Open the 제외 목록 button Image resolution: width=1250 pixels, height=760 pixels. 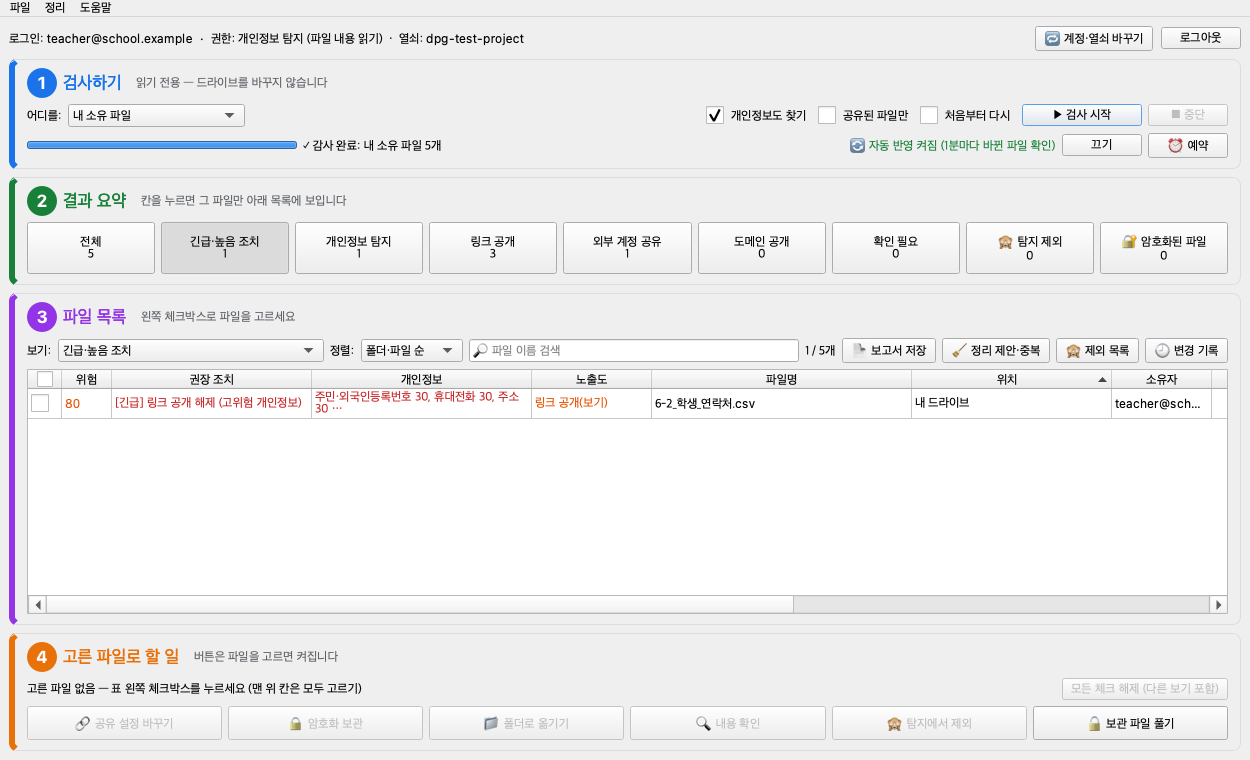1097,351
